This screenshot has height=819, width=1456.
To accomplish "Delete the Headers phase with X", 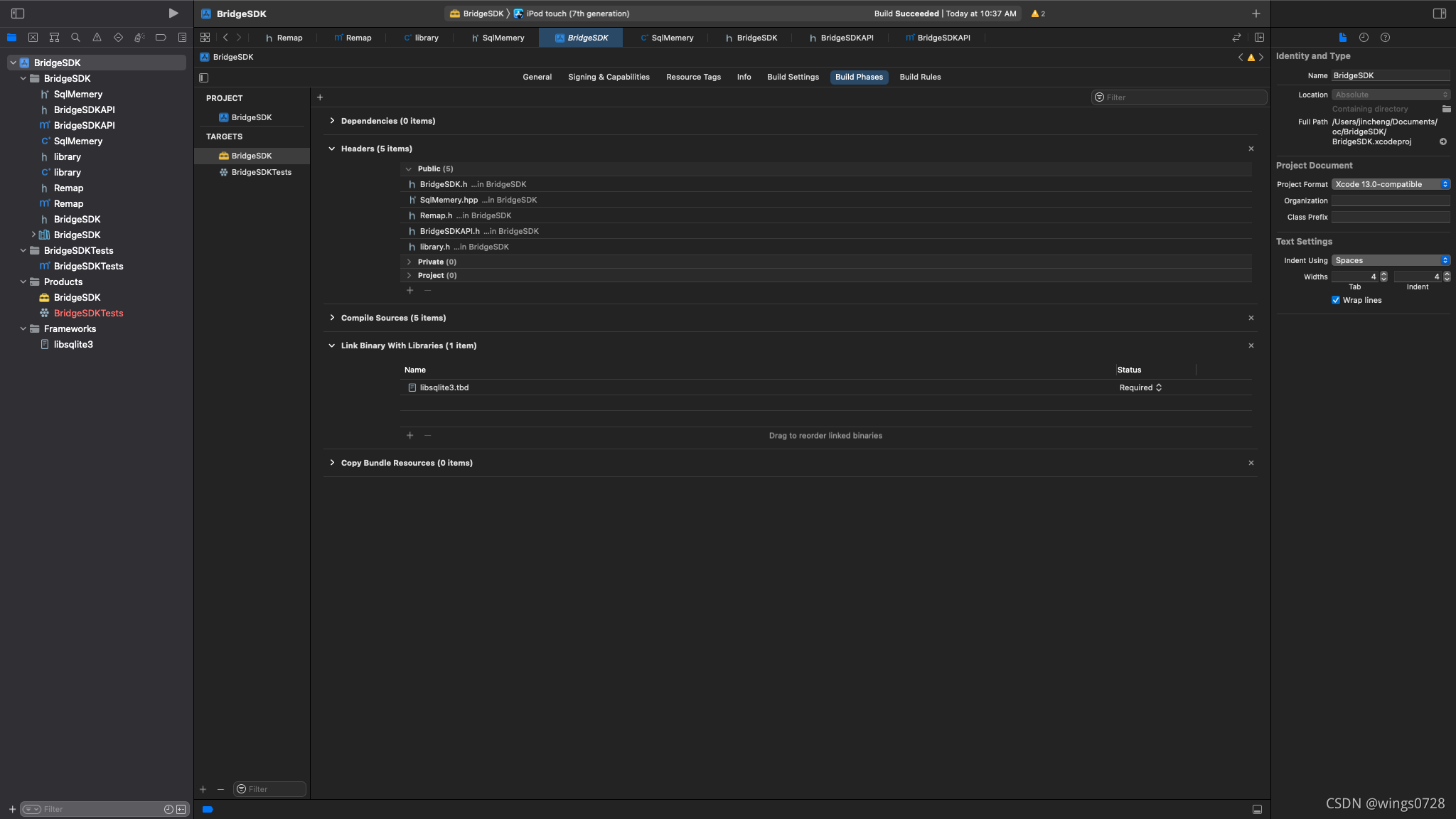I will click(x=1251, y=149).
